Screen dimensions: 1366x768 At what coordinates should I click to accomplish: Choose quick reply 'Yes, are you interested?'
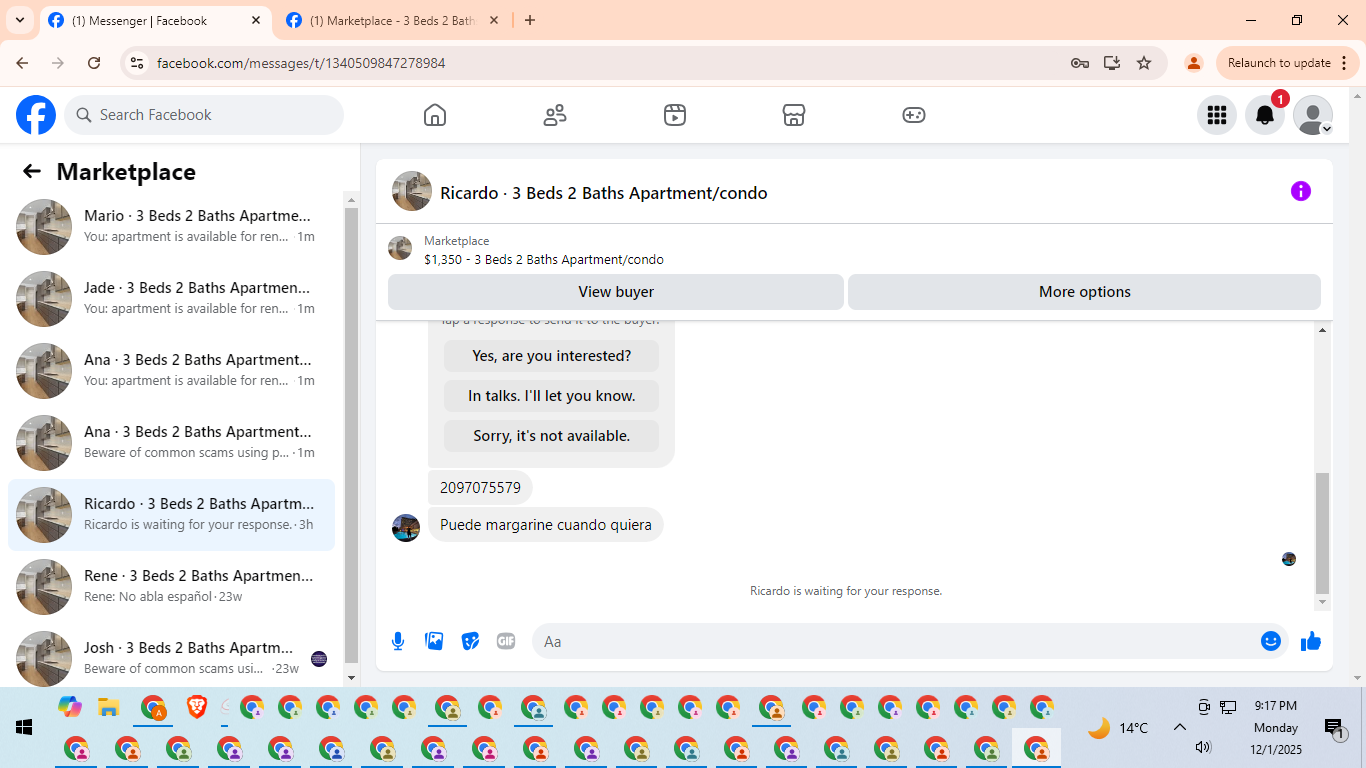click(x=552, y=356)
